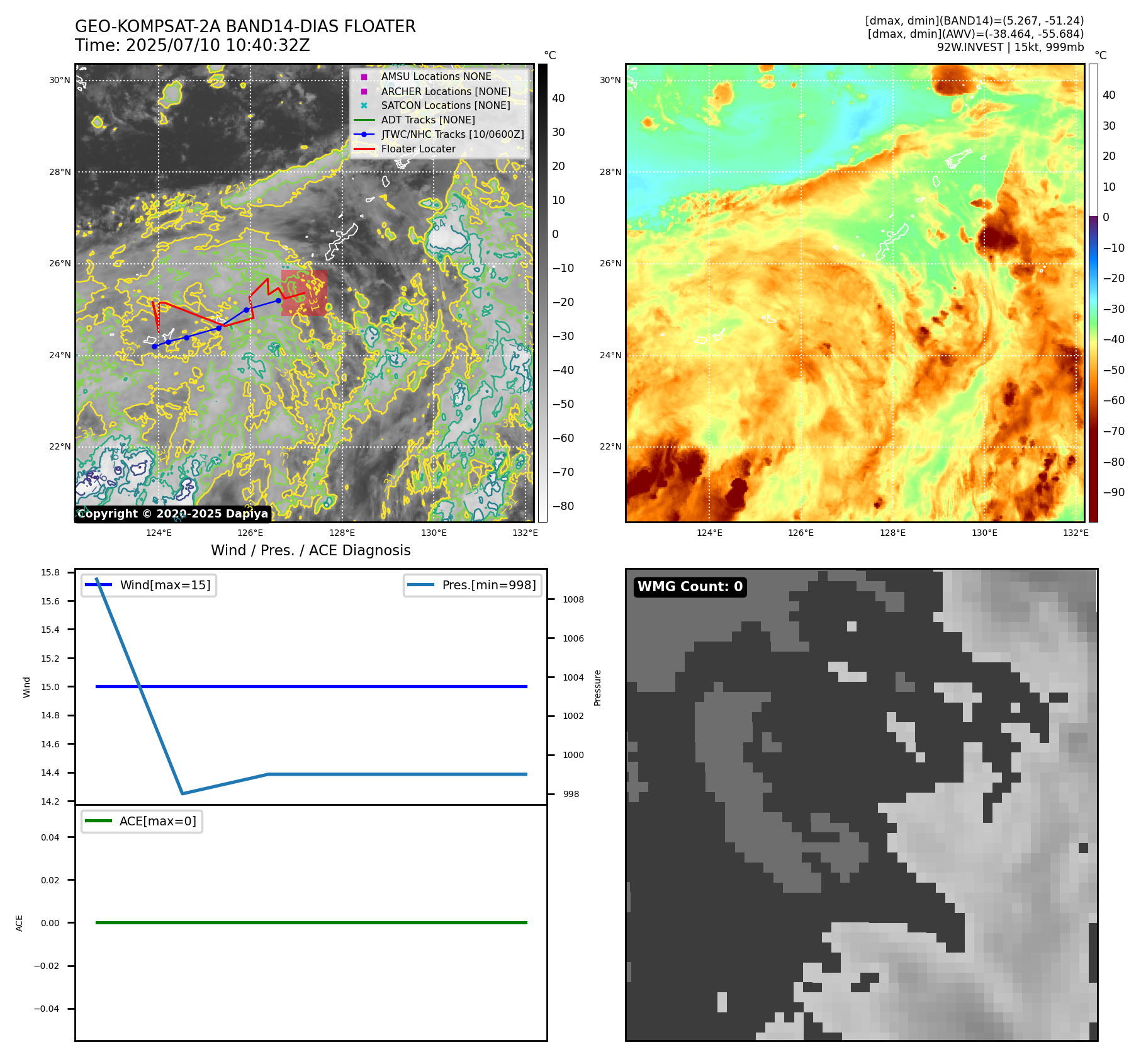Click the westernmost blue JTWC track point
This screenshot has width=1141, height=1064.
[155, 346]
